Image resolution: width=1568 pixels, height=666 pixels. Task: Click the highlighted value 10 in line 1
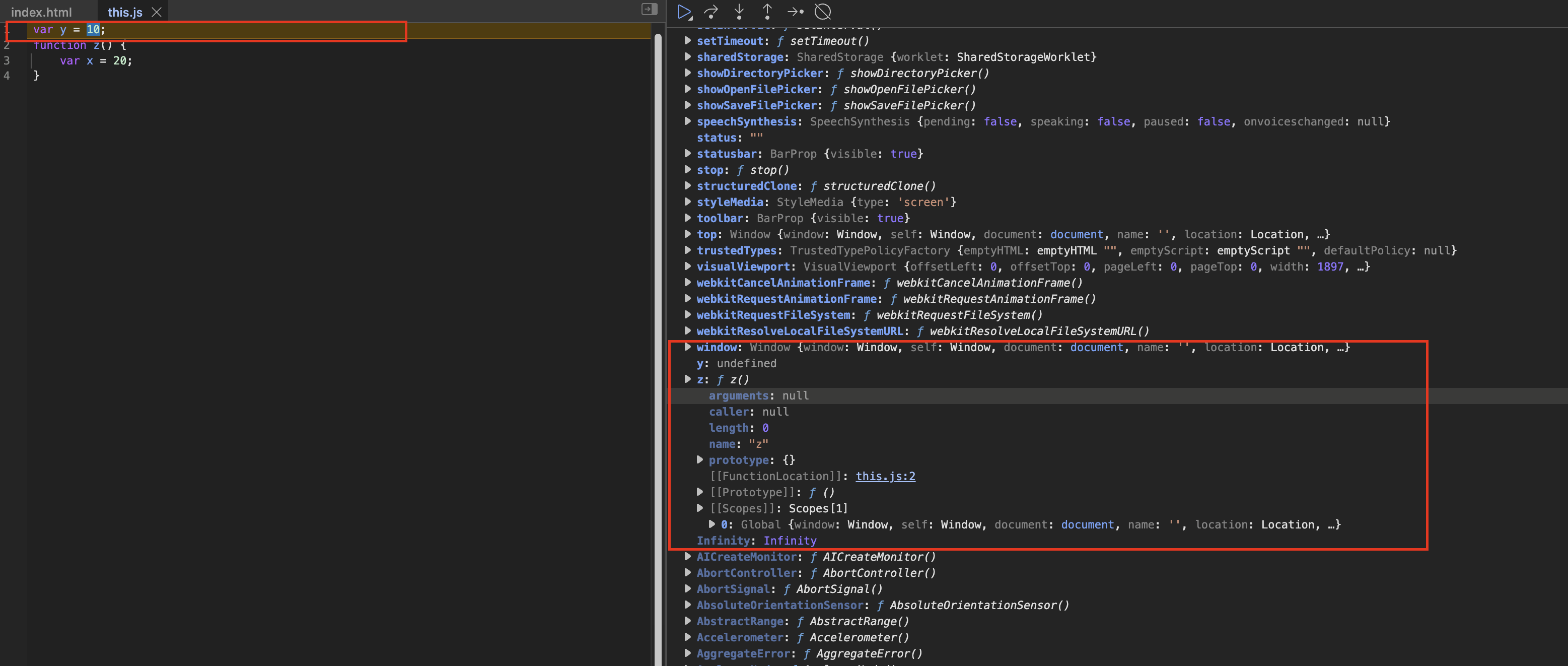[93, 29]
